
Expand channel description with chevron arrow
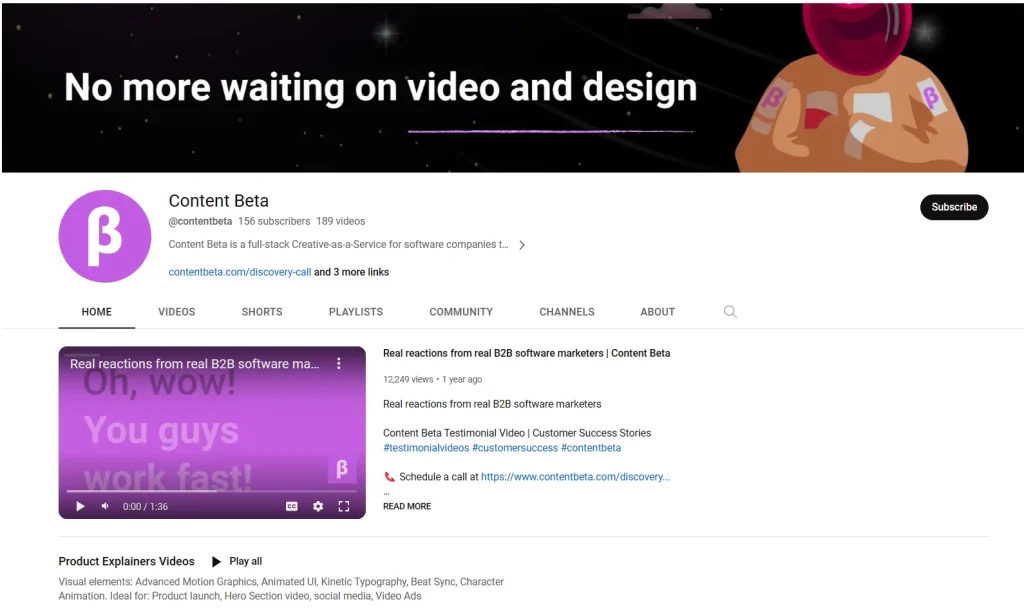(x=522, y=245)
